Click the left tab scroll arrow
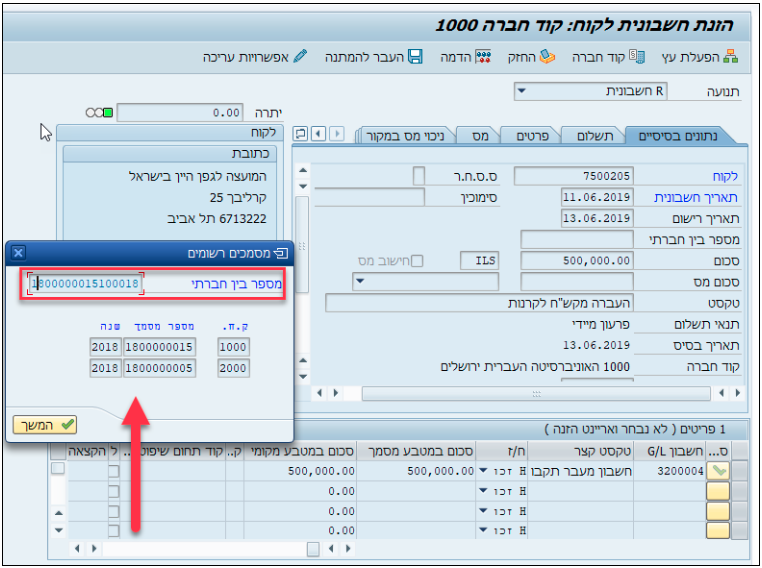Screen dimensions: 762x568 coord(318,133)
